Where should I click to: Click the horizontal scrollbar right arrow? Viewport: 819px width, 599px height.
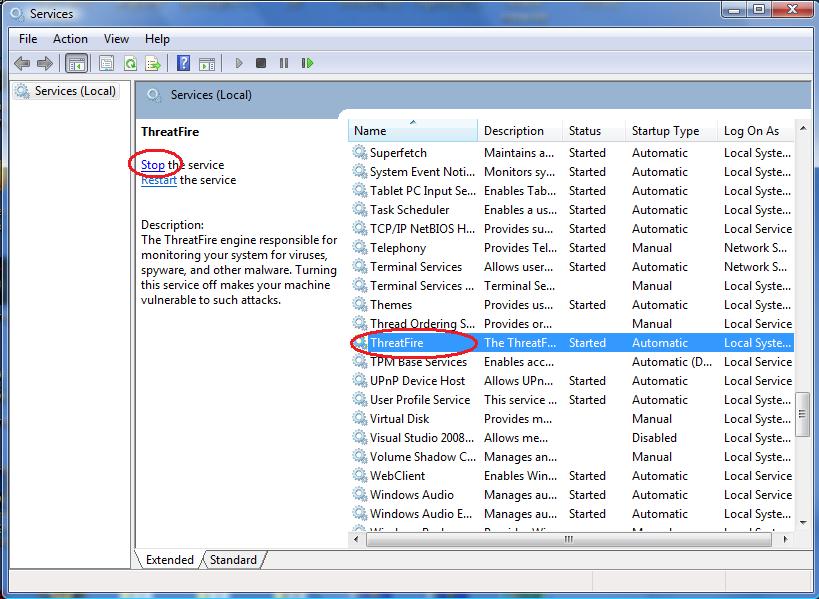(x=786, y=539)
